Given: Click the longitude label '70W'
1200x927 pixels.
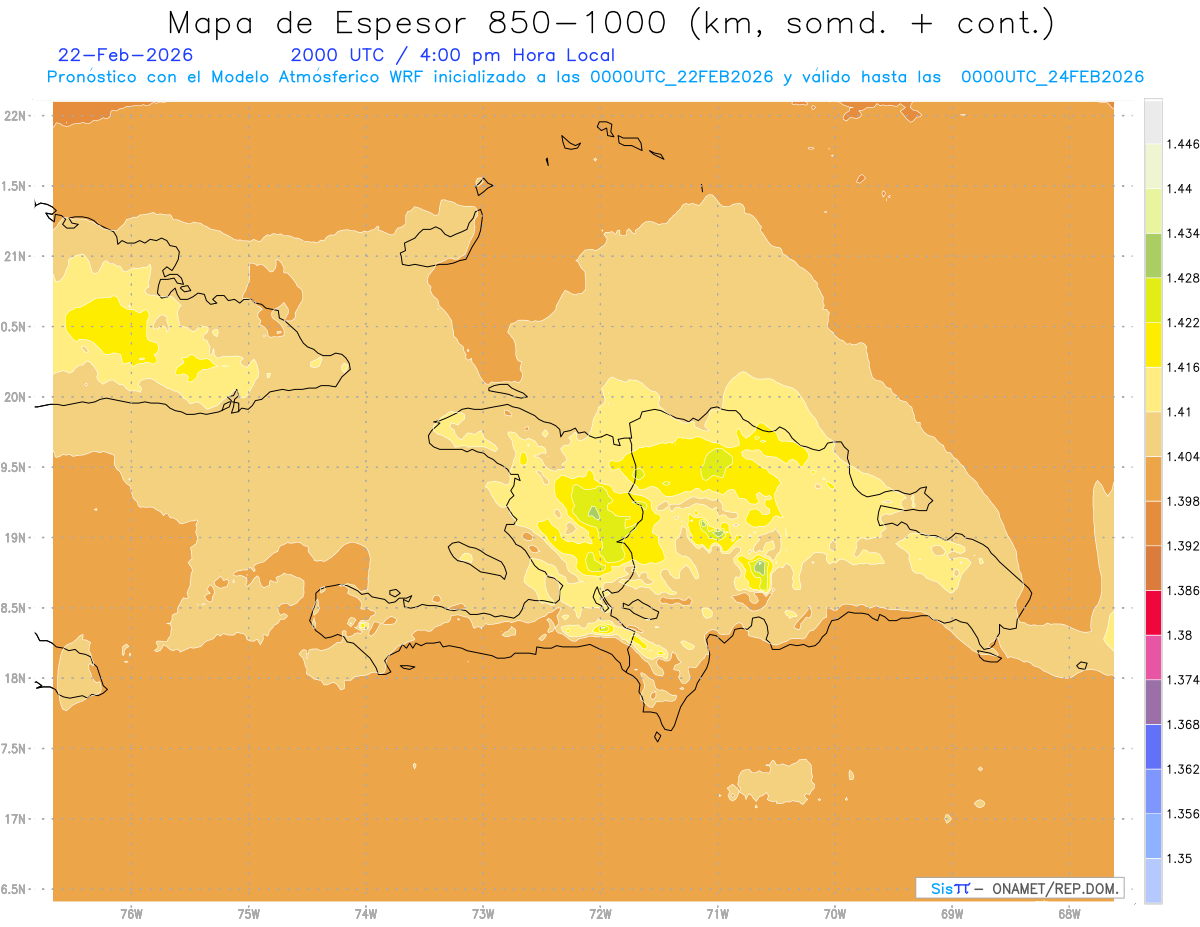Looking at the screenshot, I should point(835,914).
